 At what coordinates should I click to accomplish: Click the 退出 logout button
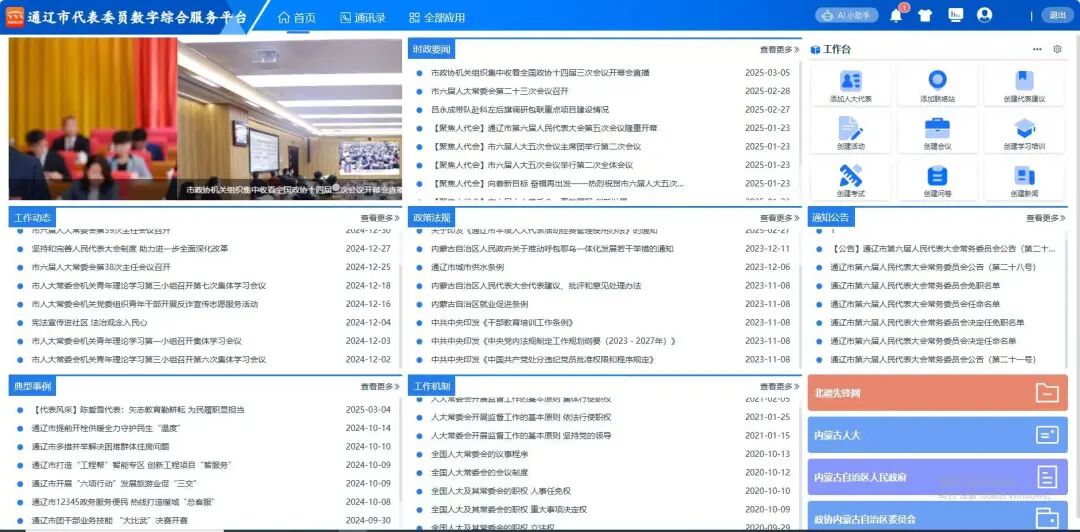pos(1057,15)
